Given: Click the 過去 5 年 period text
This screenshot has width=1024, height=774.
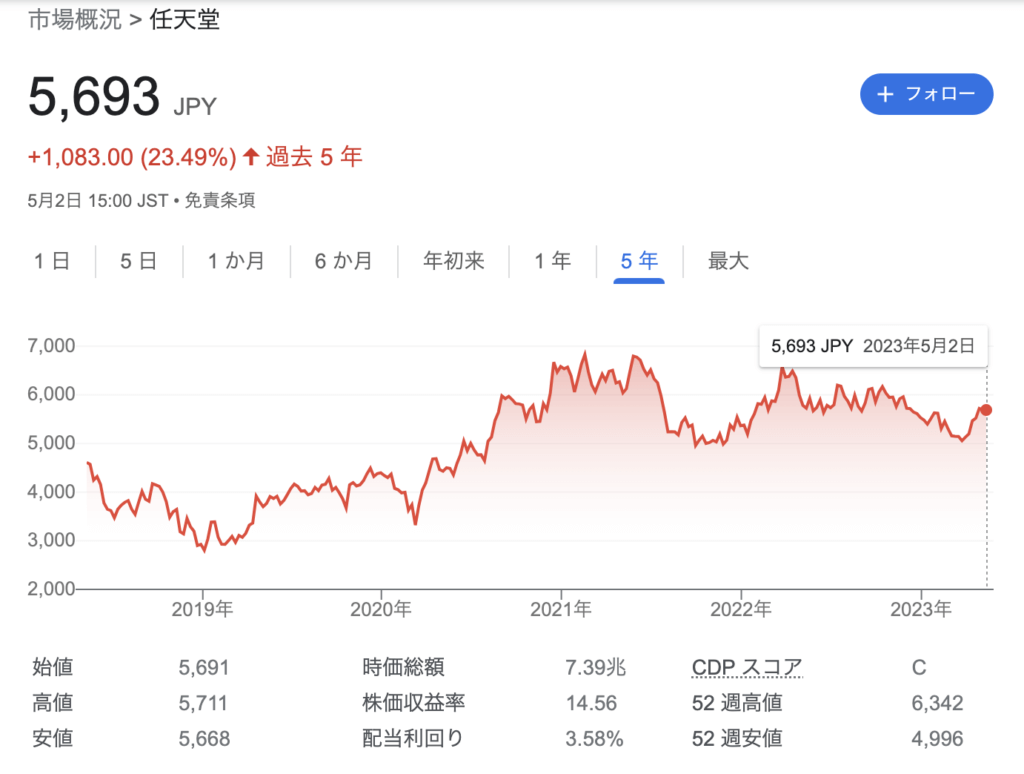Looking at the screenshot, I should 314,157.
